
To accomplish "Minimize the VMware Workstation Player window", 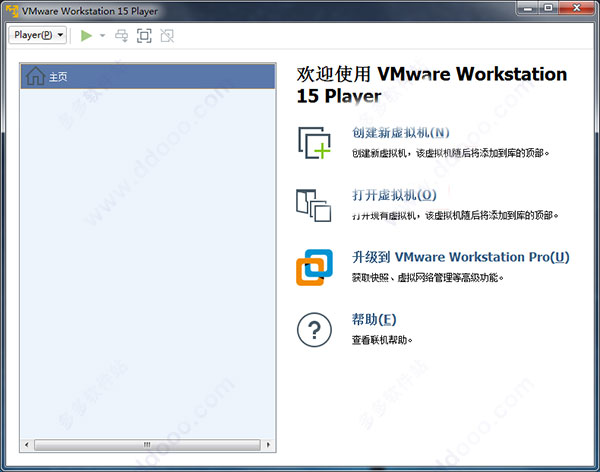I will point(528,8).
